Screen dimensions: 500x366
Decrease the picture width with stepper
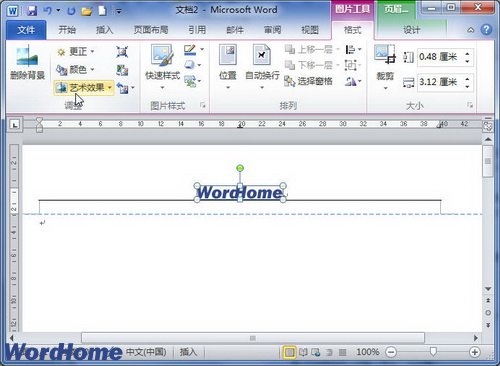pyautogui.click(x=468, y=86)
